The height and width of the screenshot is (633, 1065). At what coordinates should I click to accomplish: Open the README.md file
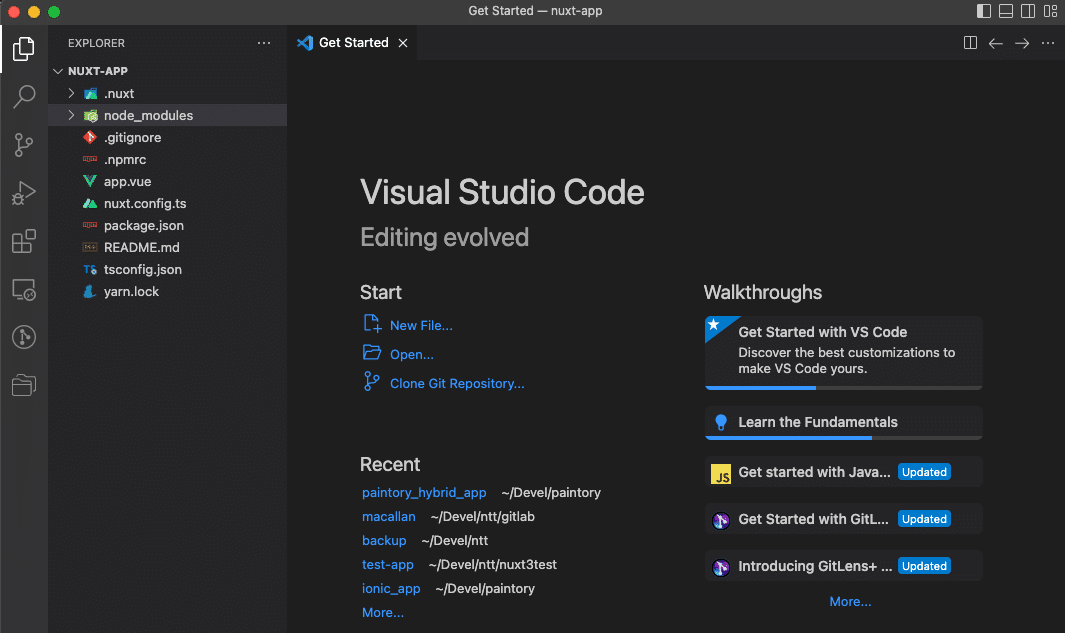pos(168,247)
